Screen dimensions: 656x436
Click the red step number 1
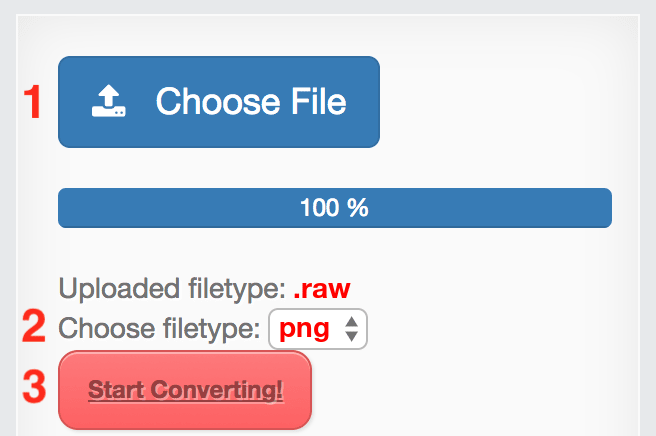[34, 102]
